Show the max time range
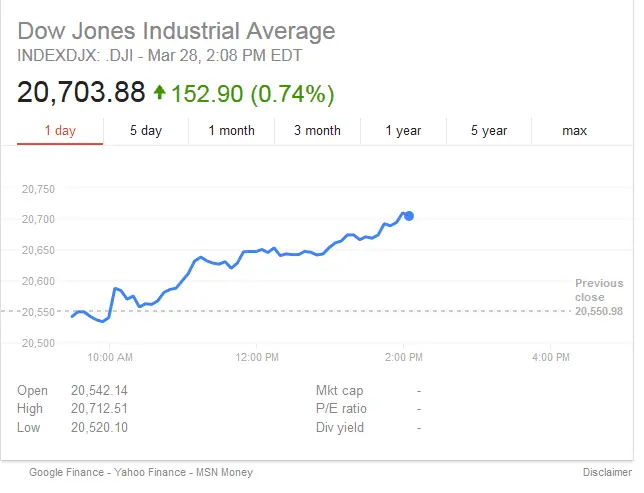This screenshot has width=644, height=493. pos(574,131)
